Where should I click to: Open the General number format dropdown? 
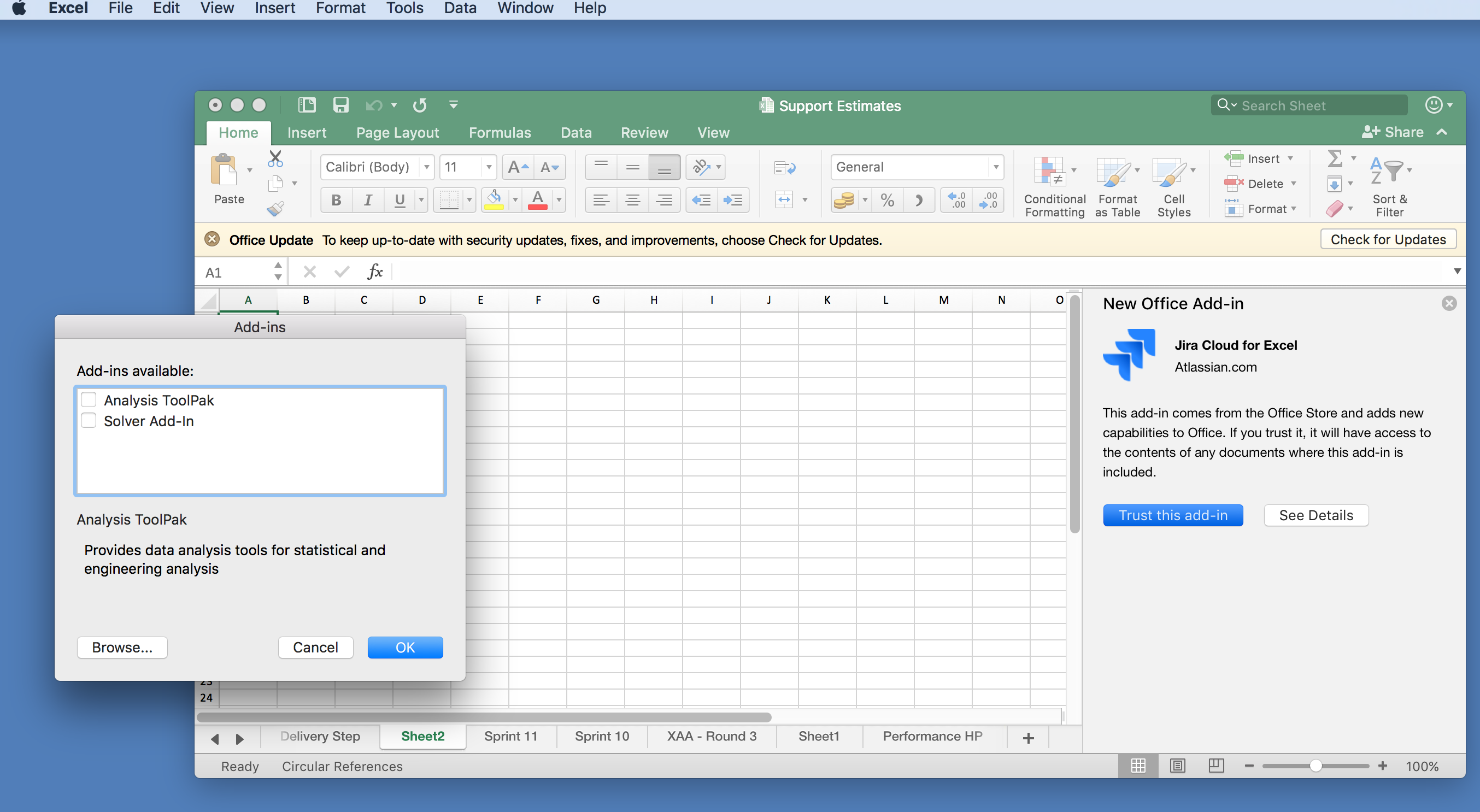pyautogui.click(x=997, y=166)
